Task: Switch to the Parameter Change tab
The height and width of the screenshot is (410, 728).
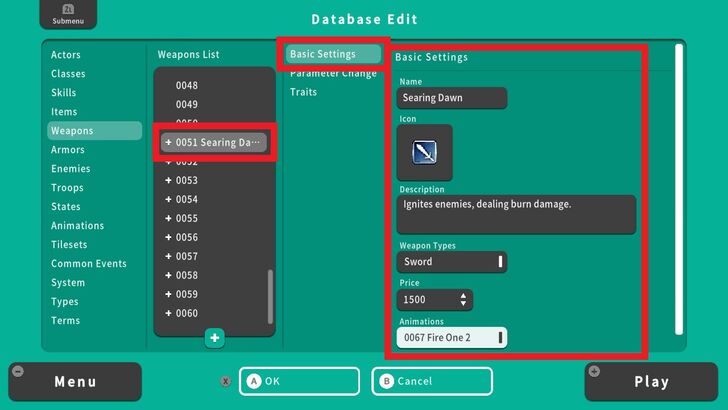Action: click(333, 73)
